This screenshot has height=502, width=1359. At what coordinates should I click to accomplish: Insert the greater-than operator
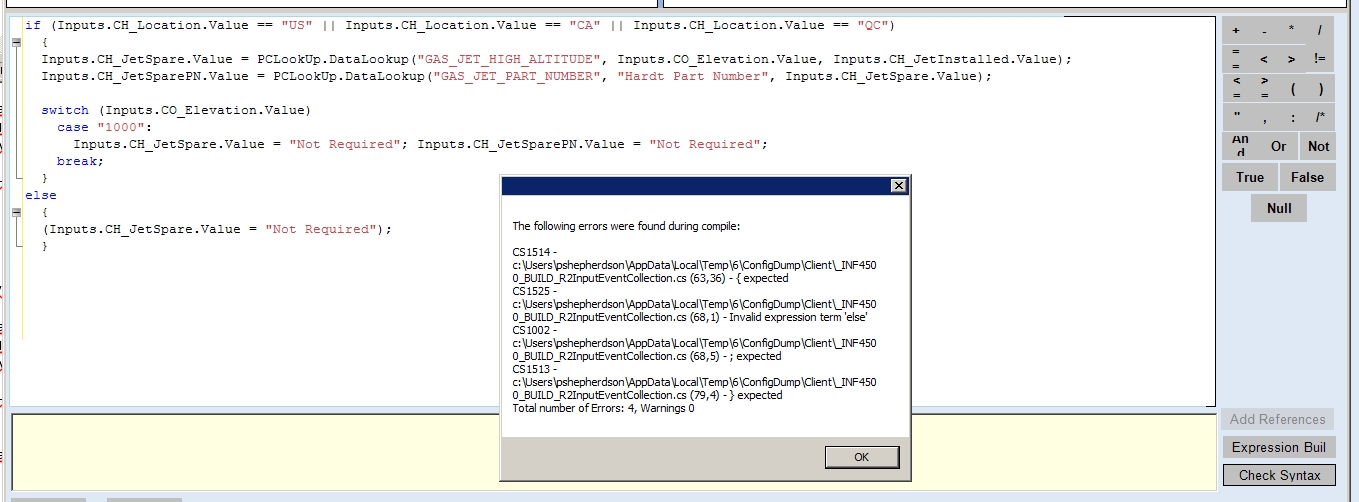click(x=1292, y=59)
